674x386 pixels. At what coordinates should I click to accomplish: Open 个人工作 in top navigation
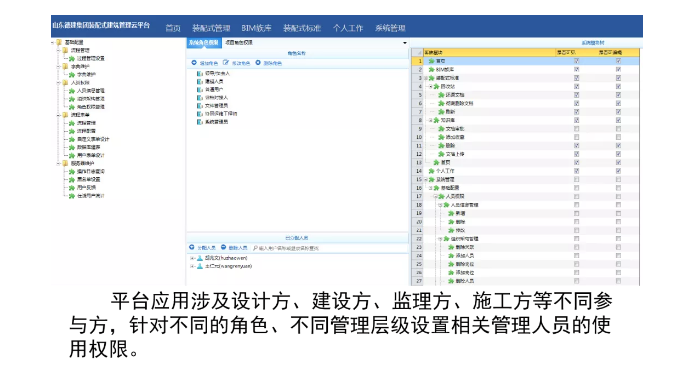(348, 28)
